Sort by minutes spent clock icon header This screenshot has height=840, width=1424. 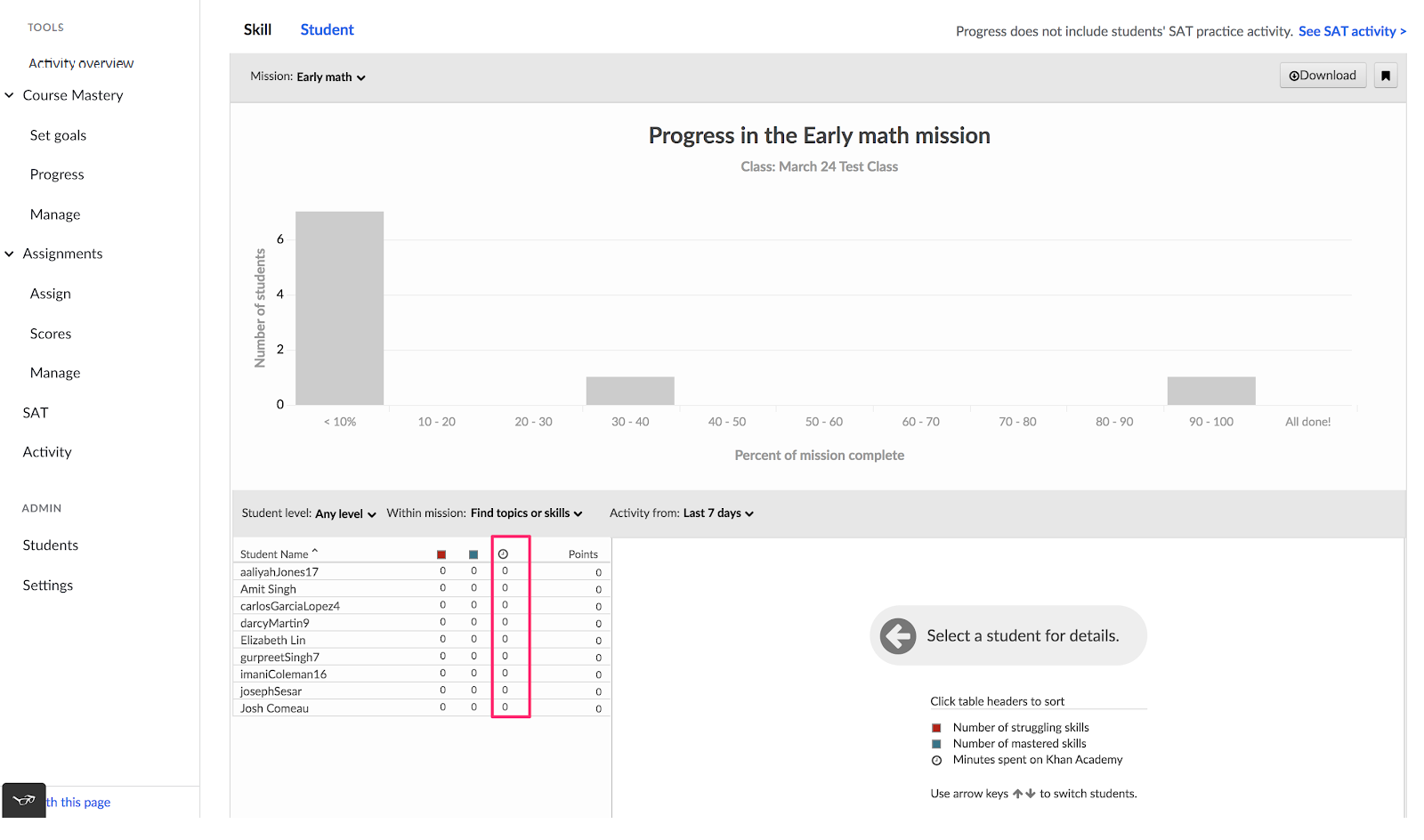pos(503,554)
